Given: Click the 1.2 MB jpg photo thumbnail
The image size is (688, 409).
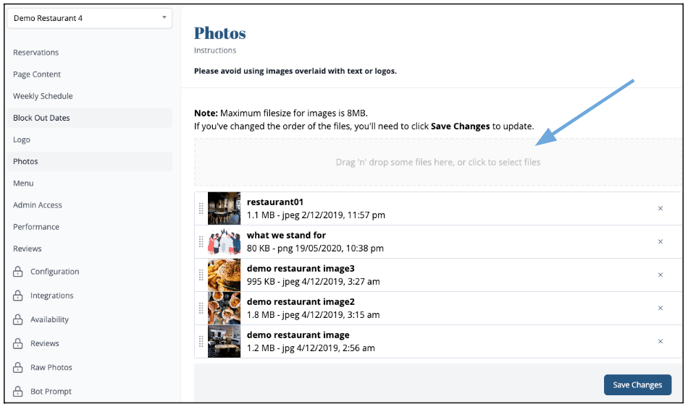Looking at the screenshot, I should coord(224,341).
